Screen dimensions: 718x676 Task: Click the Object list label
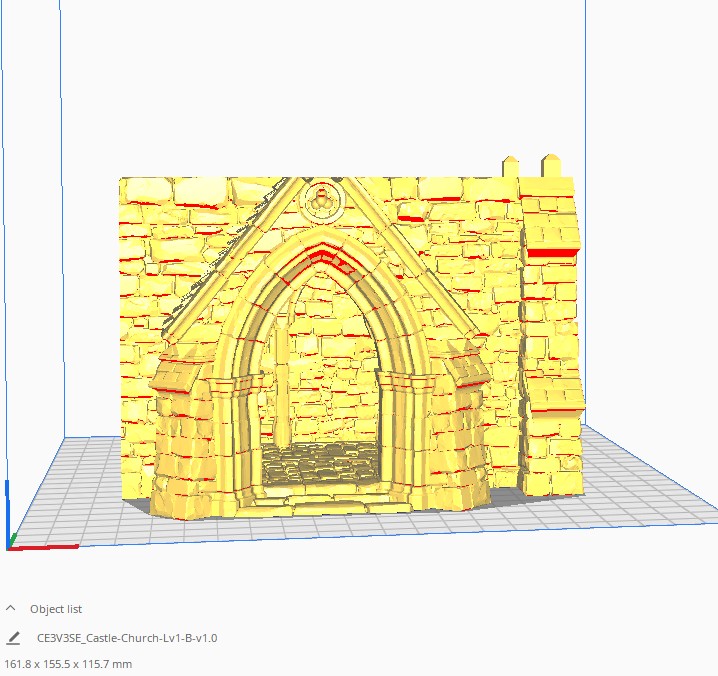[56, 609]
